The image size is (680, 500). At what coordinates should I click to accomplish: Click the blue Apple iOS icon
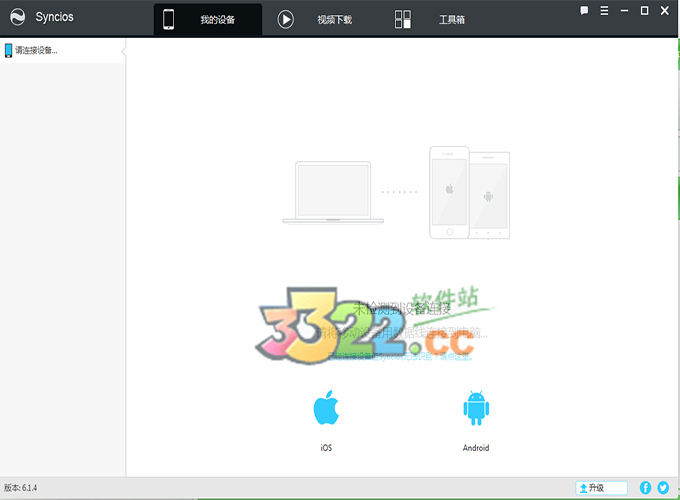pyautogui.click(x=326, y=408)
